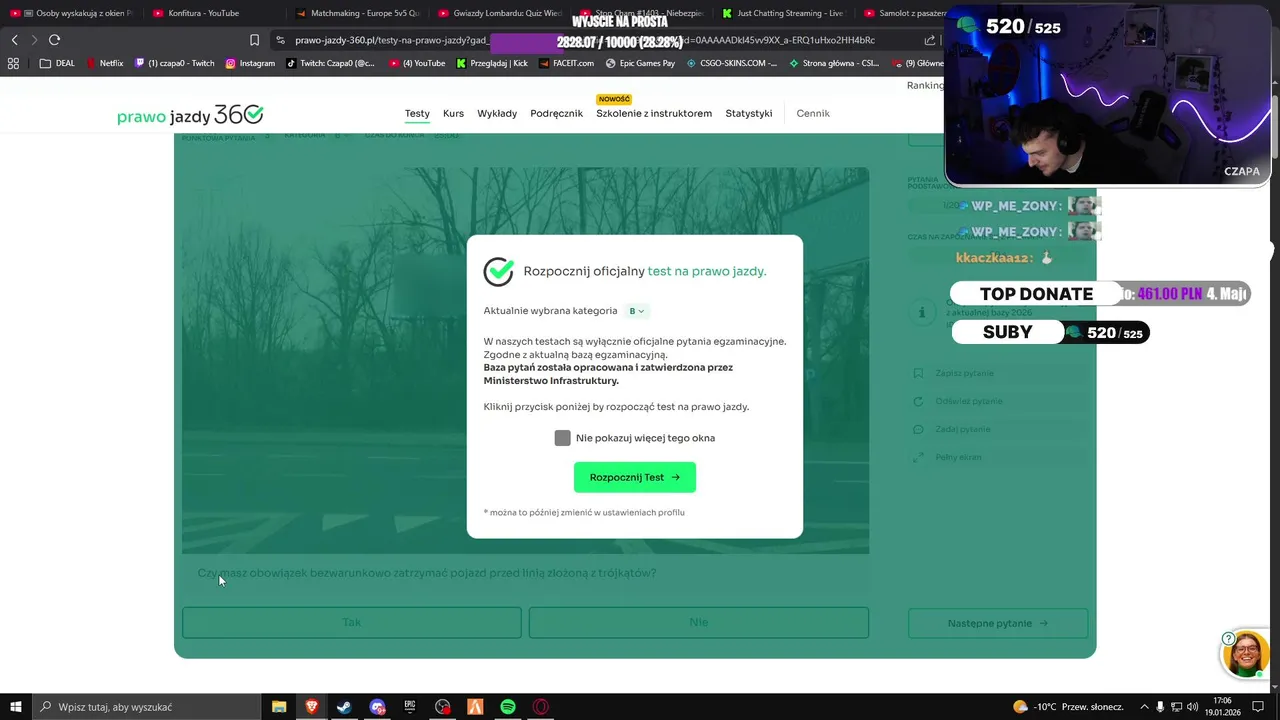Image resolution: width=1280 pixels, height=720 pixels.
Task: Open Spotify from taskbar
Action: pos(508,707)
